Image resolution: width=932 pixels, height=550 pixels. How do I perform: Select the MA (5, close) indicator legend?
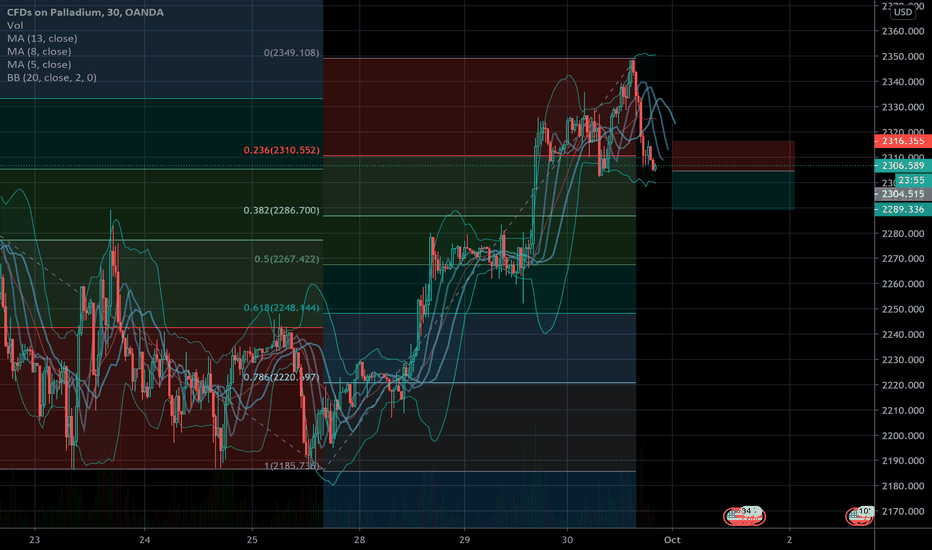pyautogui.click(x=39, y=64)
